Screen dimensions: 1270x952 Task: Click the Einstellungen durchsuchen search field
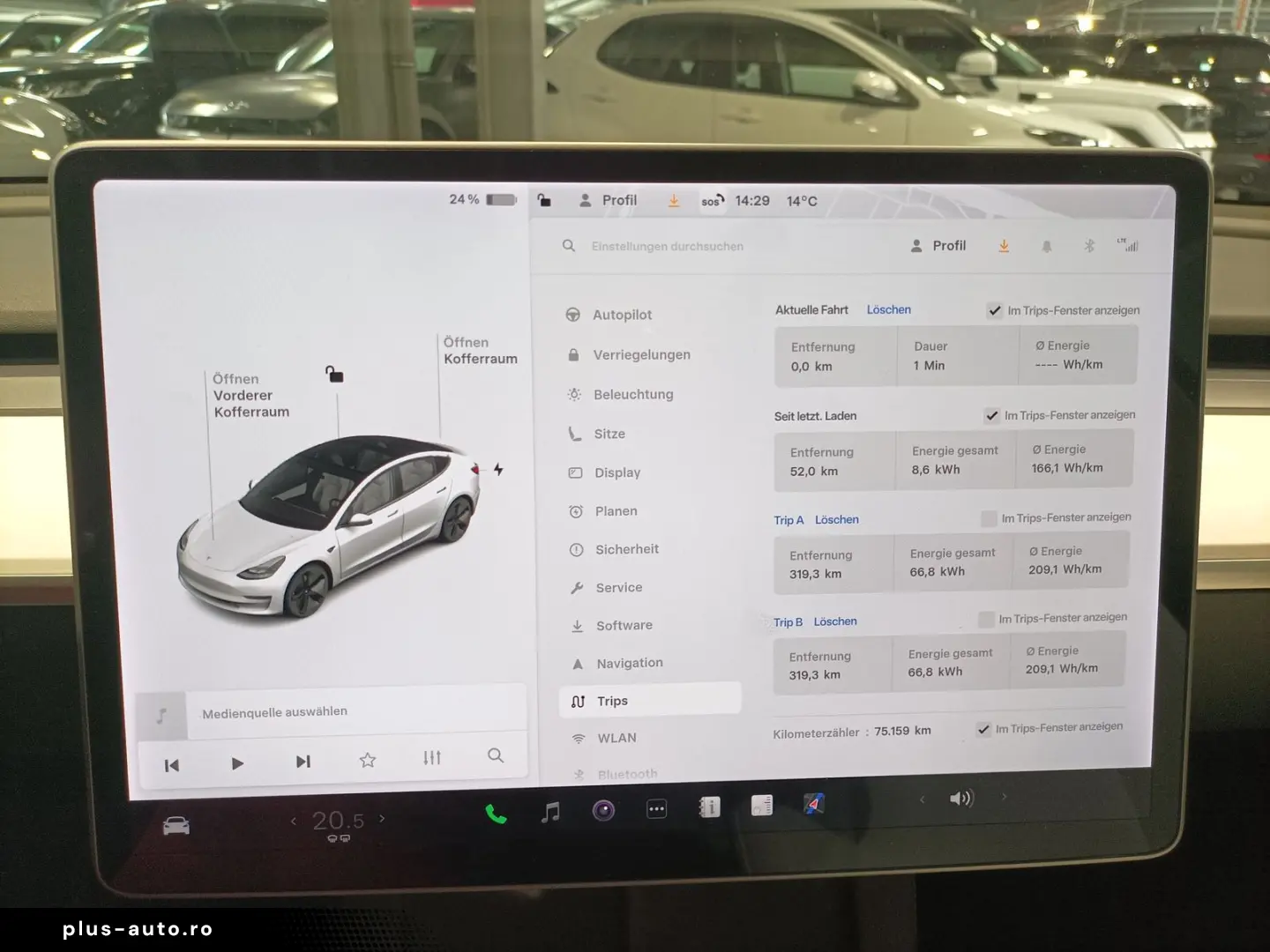[668, 246]
